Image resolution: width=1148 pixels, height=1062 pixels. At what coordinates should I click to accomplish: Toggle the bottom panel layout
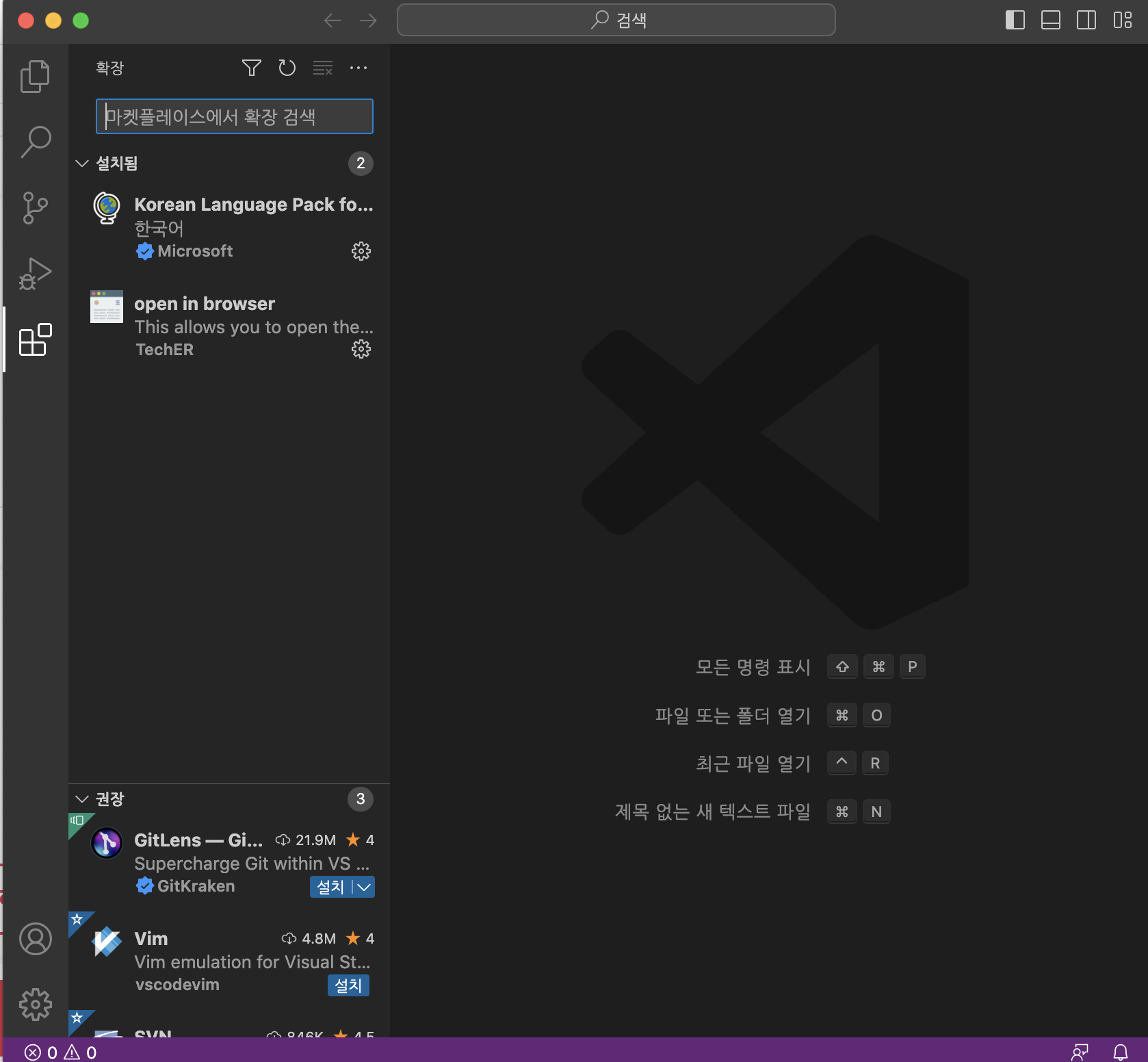tap(1051, 21)
